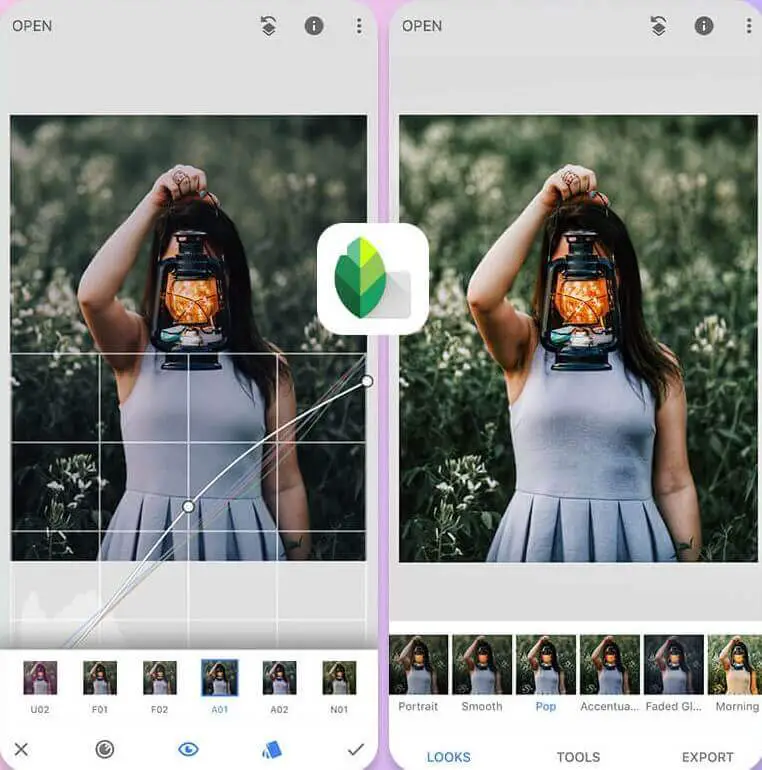
Task: Select the A01 curve preset thumbnail
Action: tap(219, 678)
